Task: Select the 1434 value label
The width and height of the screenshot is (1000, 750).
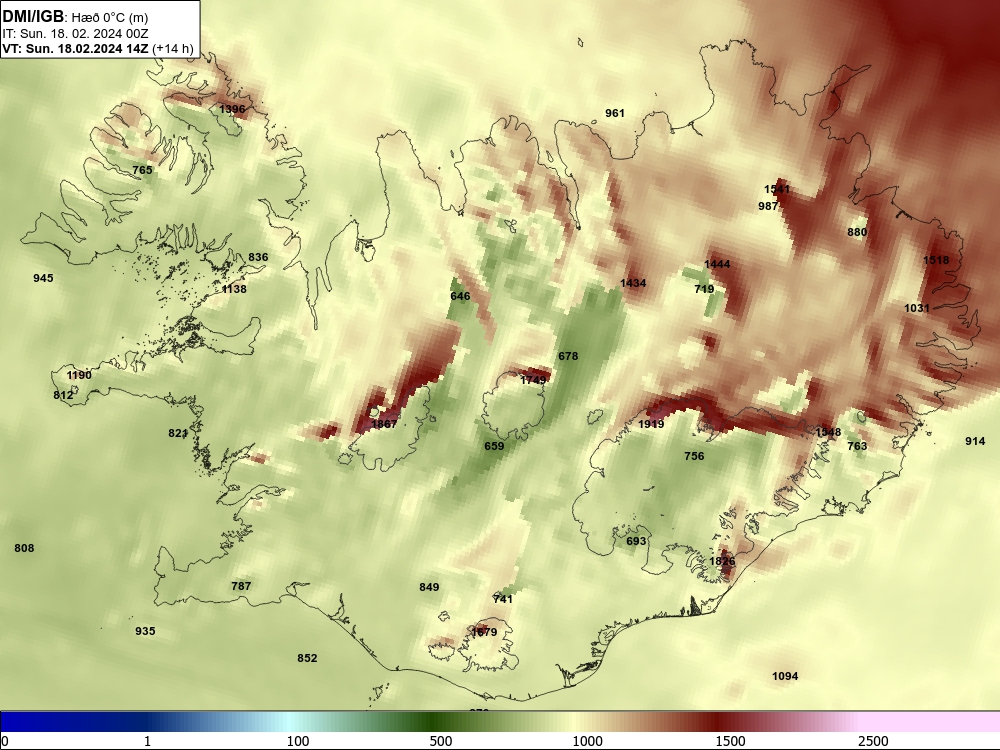Action: [633, 283]
